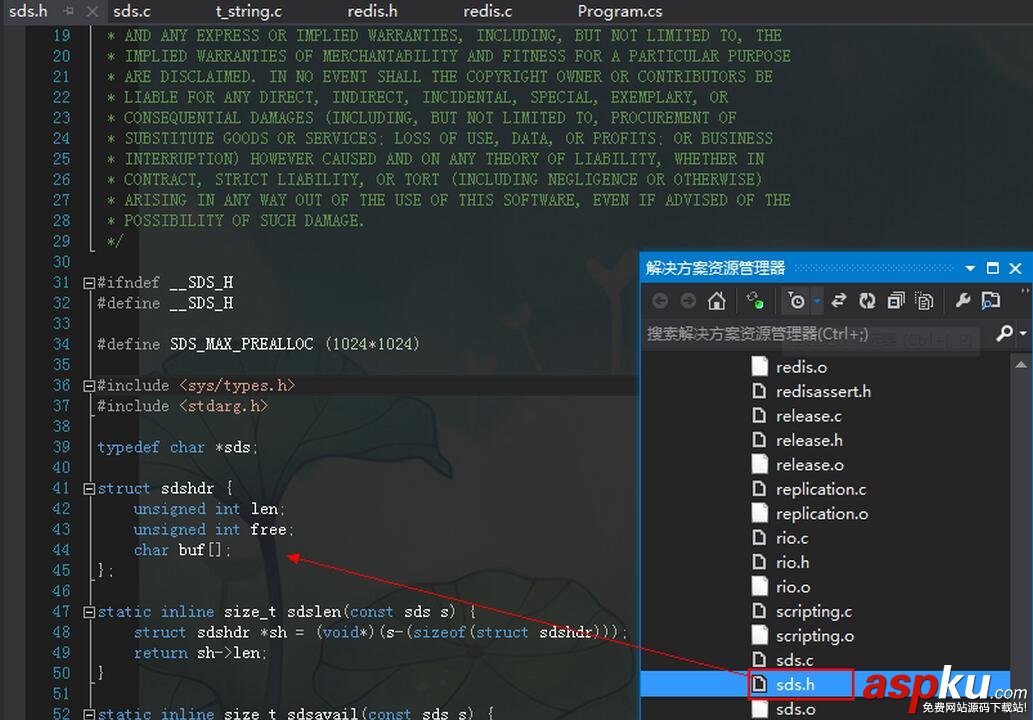Select rio.c in the file tree

(x=792, y=538)
